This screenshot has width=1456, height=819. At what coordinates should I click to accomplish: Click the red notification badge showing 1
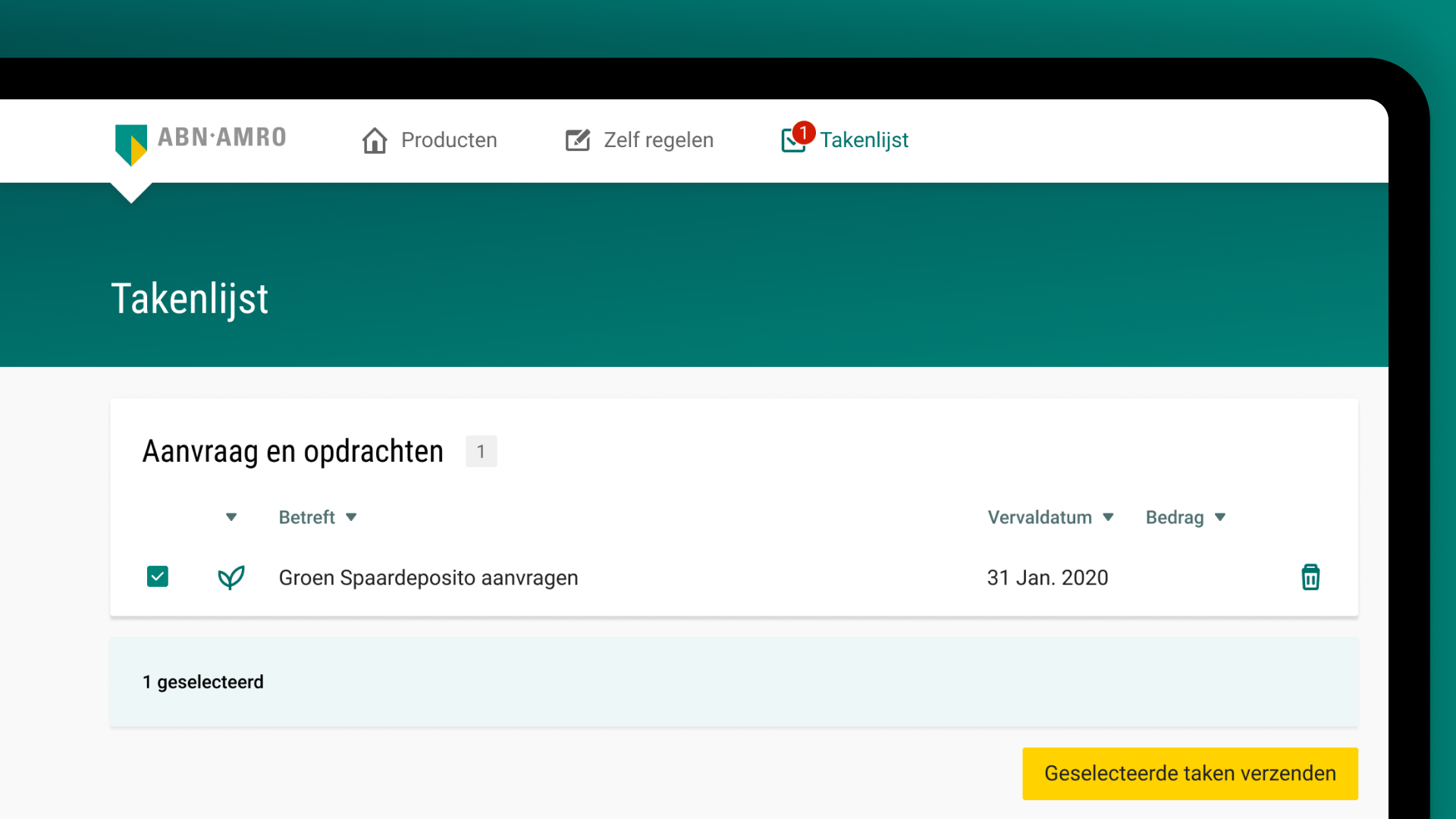click(x=803, y=133)
